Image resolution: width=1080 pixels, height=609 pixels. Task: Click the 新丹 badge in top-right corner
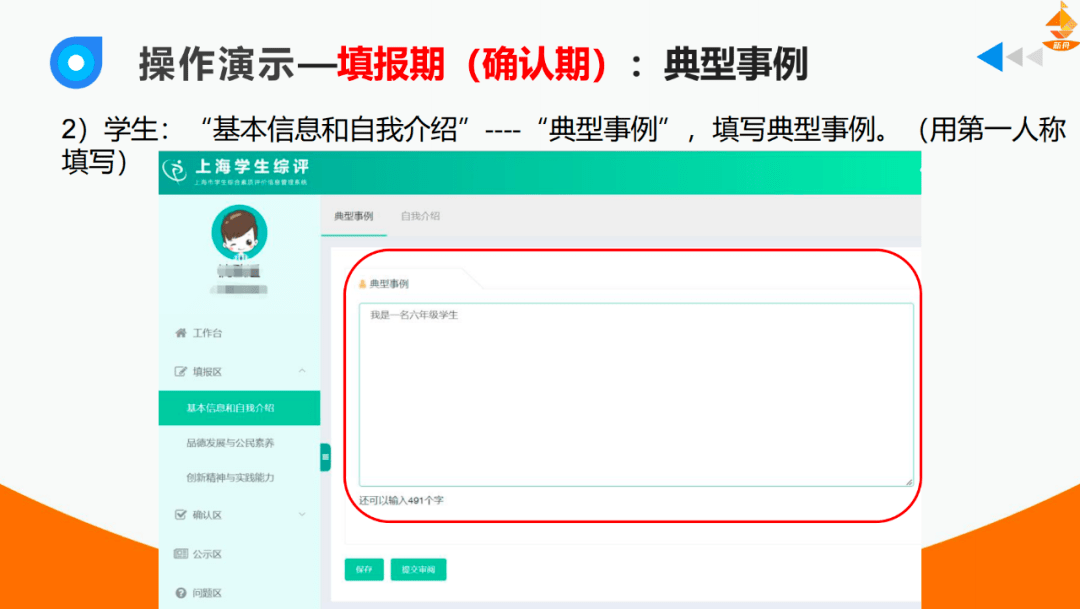pyautogui.click(x=1058, y=22)
